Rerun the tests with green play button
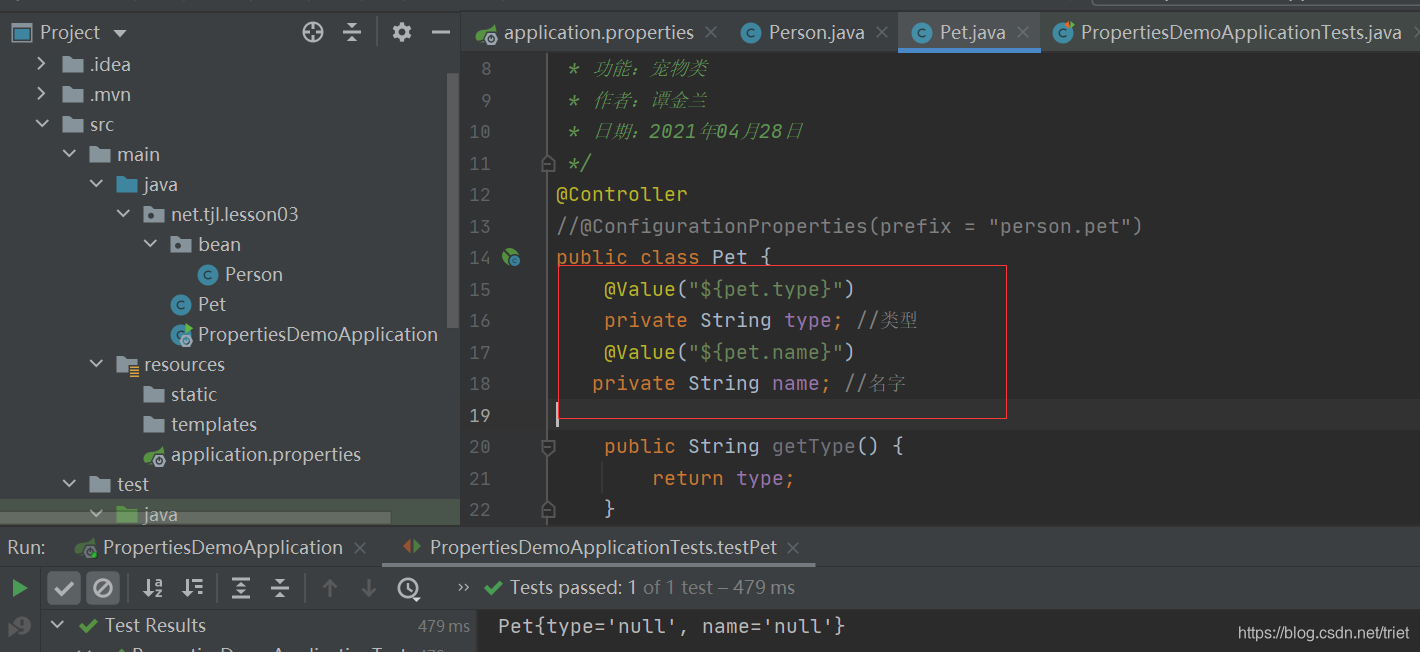Screen dimensions: 1420x652 click(x=20, y=588)
